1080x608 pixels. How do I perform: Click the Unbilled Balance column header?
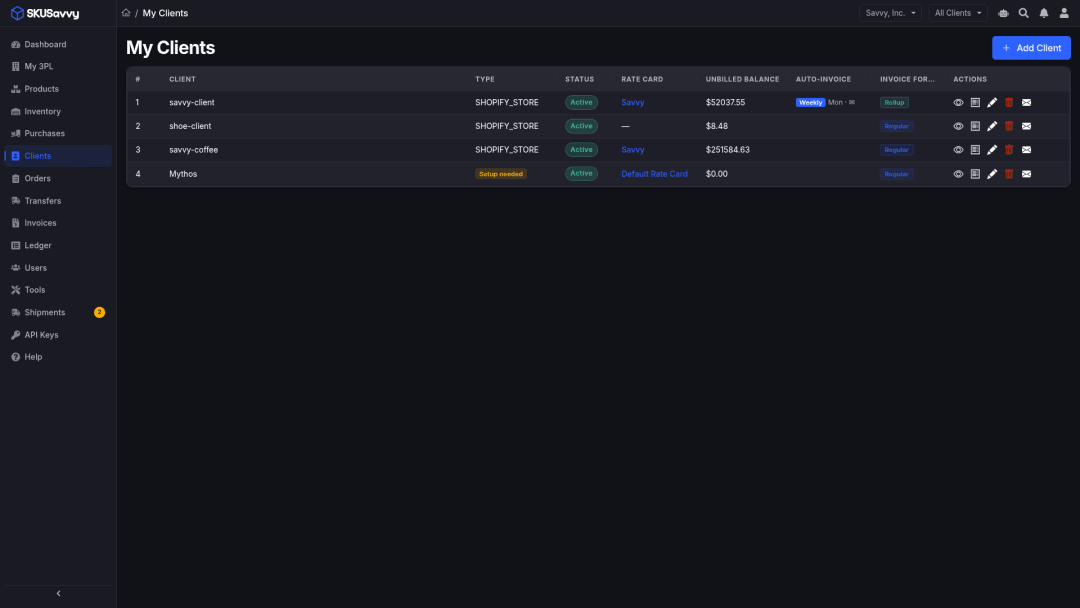pyautogui.click(x=742, y=79)
